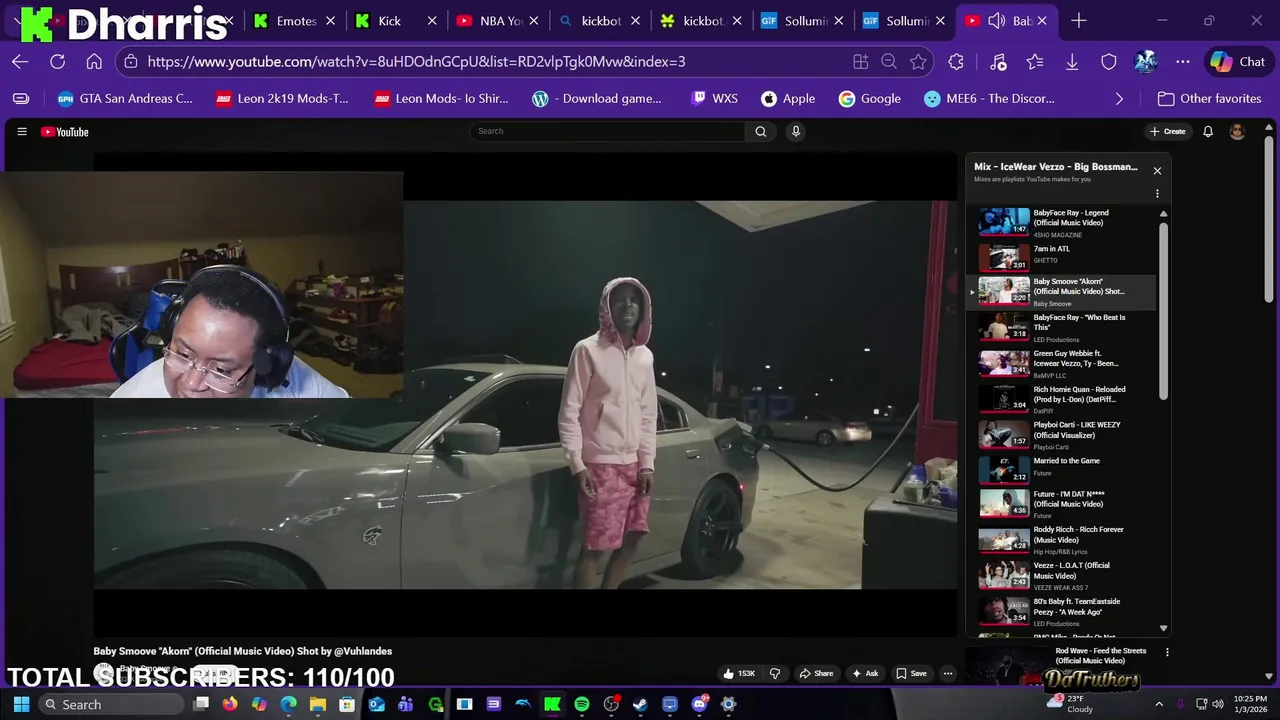Open YouTube notifications bell
This screenshot has height=720, width=1280.
tap(1208, 132)
